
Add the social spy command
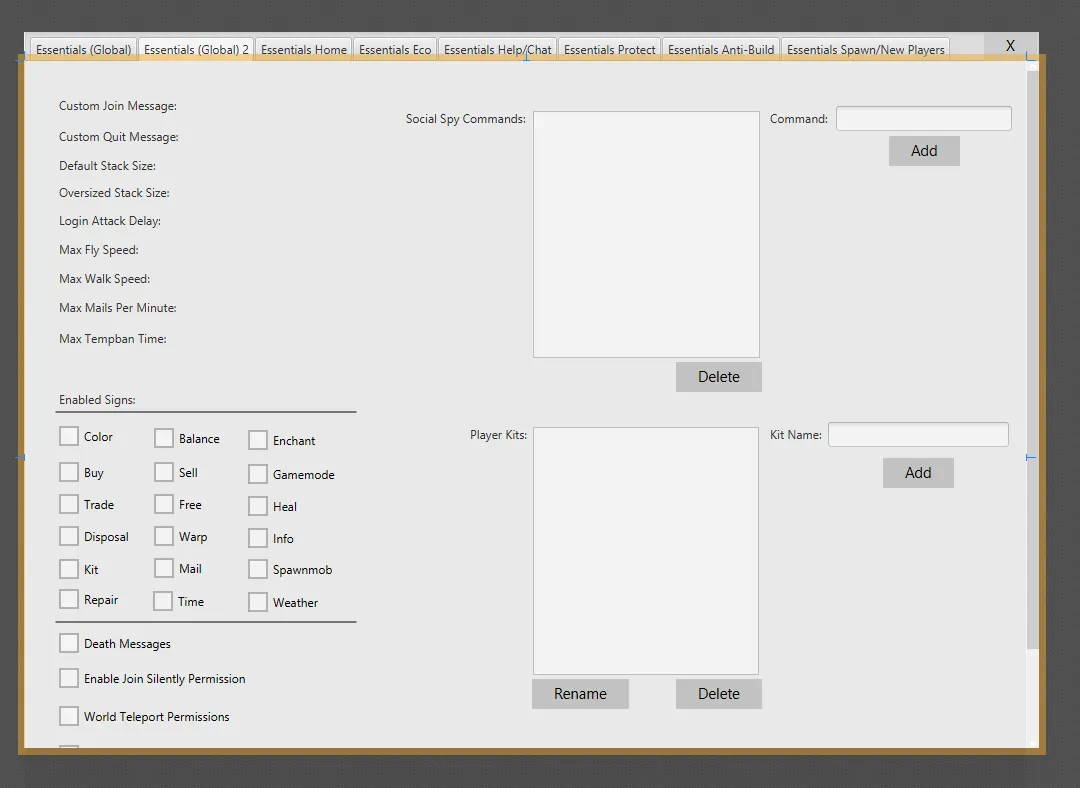[924, 151]
